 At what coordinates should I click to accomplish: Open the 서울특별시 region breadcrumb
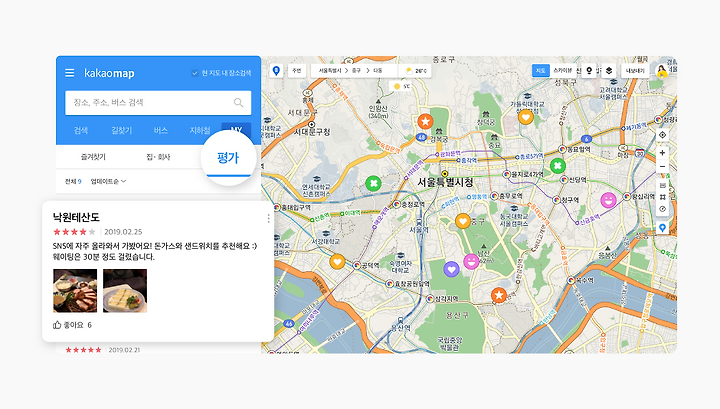pos(330,71)
